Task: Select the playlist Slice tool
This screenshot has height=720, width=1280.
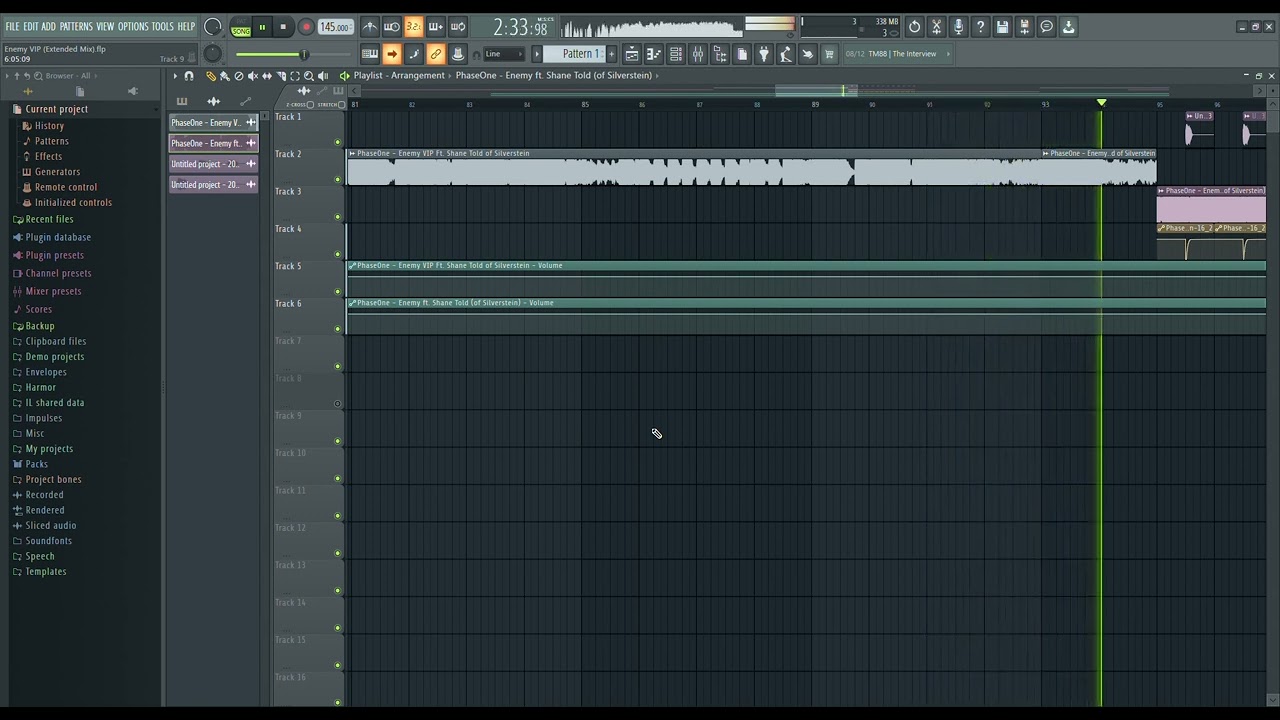Action: click(281, 76)
